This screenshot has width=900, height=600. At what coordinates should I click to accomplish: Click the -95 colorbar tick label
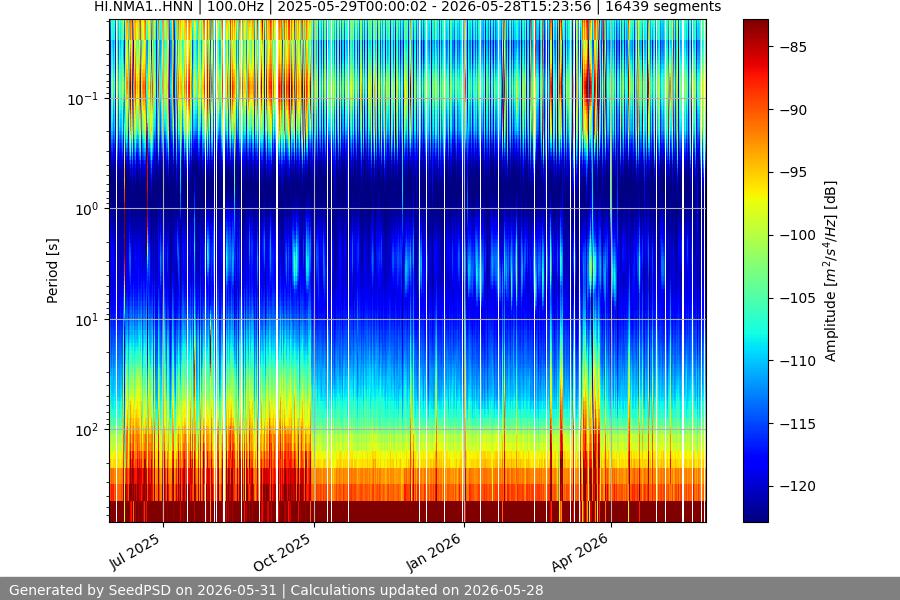[x=793, y=172]
